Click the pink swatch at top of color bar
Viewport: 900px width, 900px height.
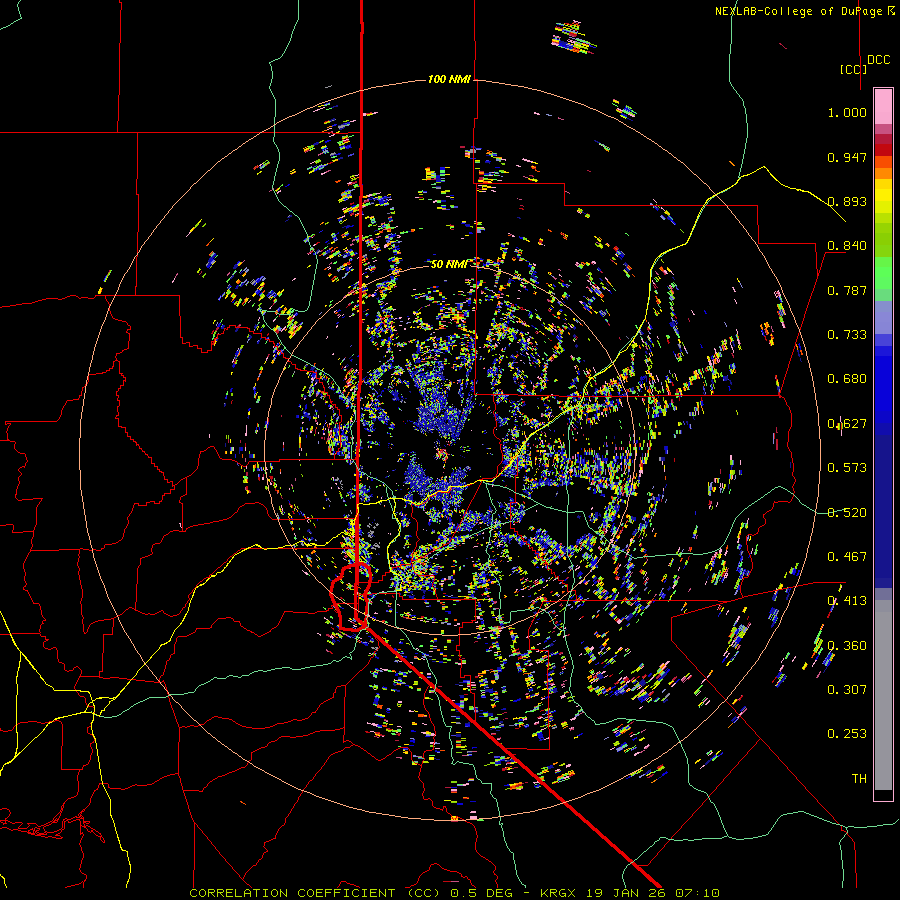tap(883, 106)
